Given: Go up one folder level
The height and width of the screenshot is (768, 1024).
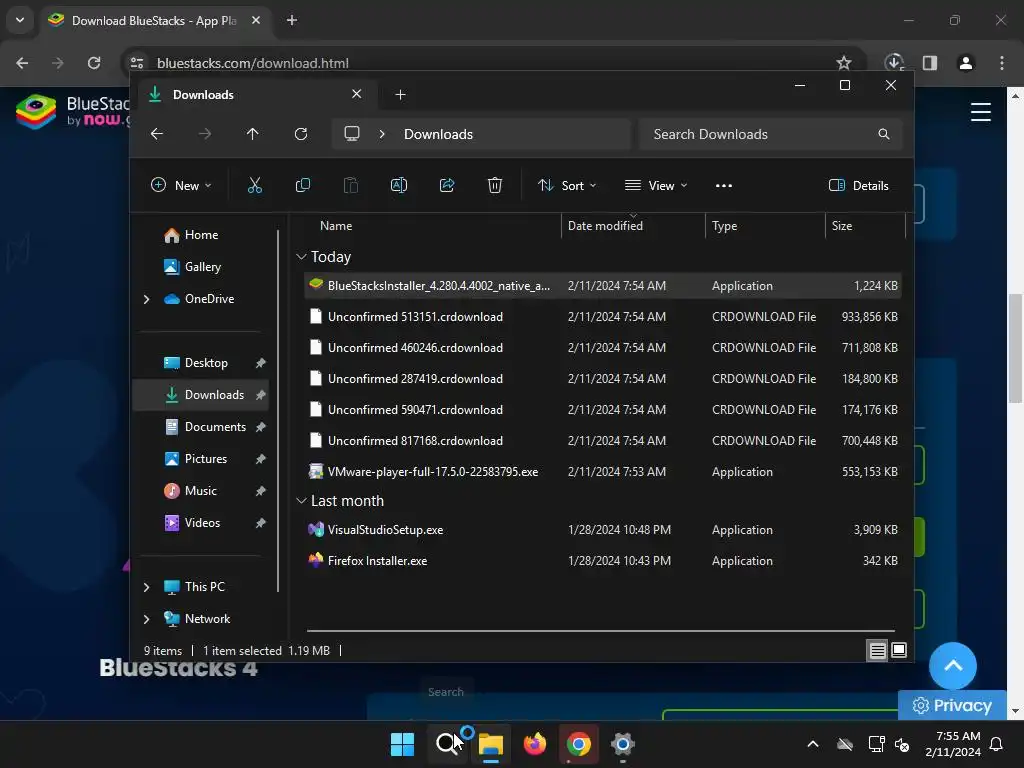Looking at the screenshot, I should click(x=253, y=134).
